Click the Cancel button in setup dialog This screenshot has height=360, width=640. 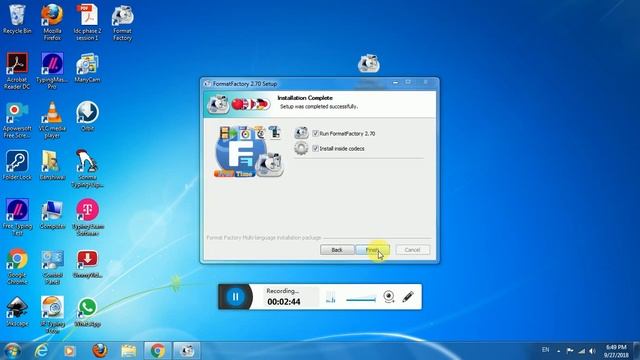click(x=412, y=250)
